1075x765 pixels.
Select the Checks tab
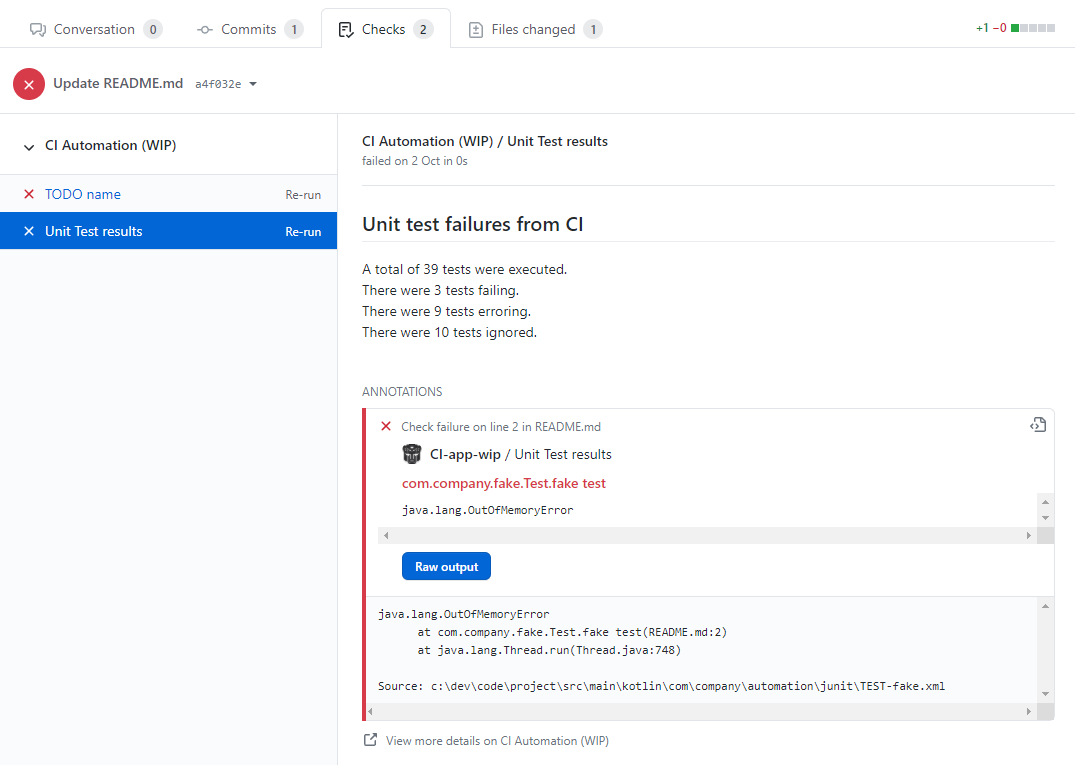coord(385,29)
